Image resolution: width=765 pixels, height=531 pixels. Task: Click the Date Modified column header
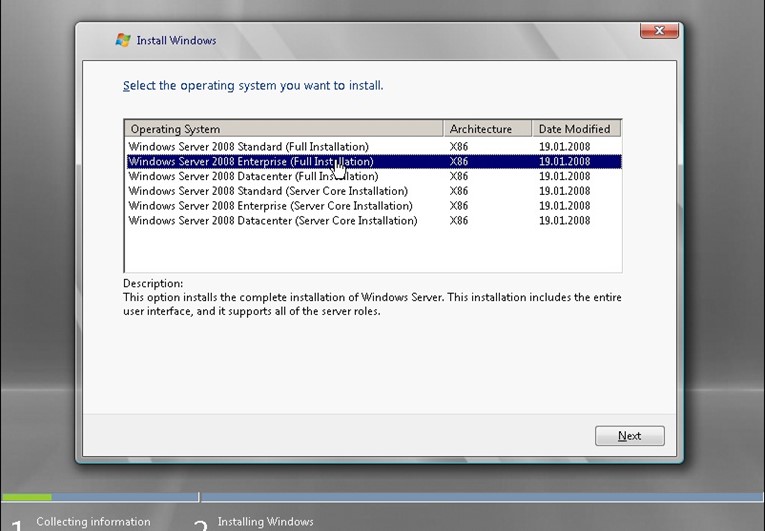[x=575, y=129]
